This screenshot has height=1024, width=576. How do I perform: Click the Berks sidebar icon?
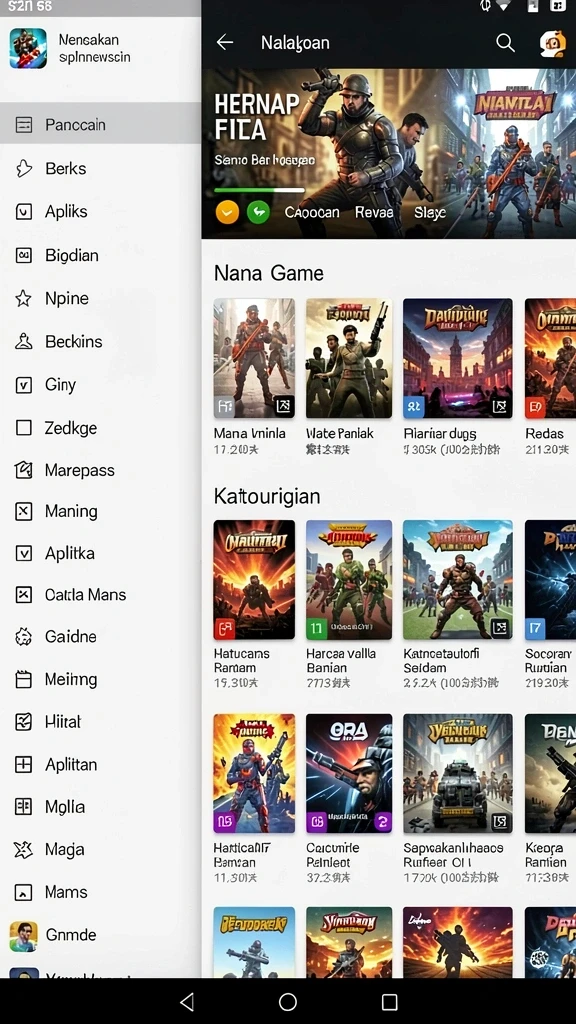tap(24, 168)
